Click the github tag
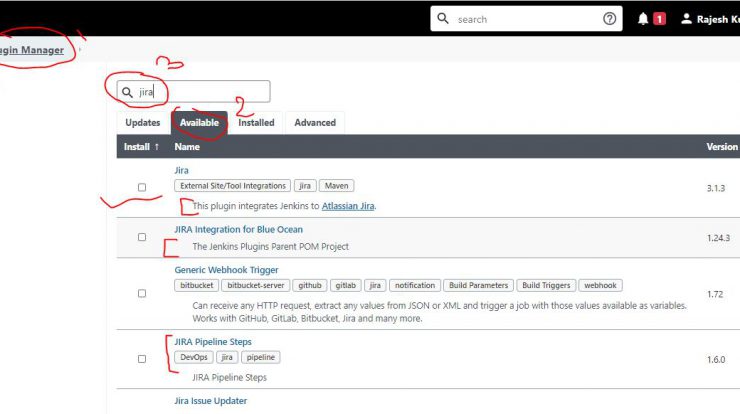Viewport: 740px width, 414px height. point(310,286)
